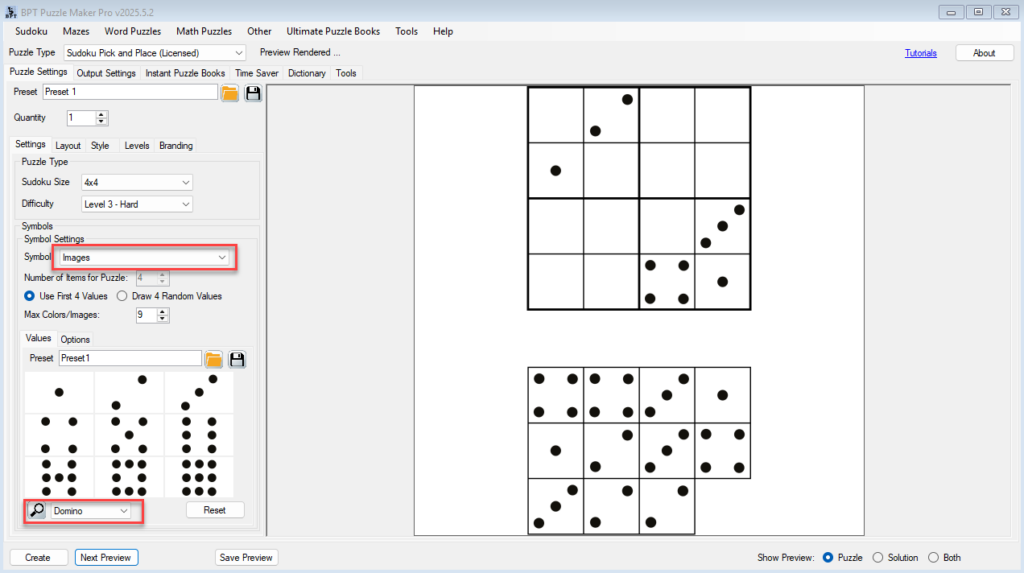Click the magnifier icon beside Domino dropdown
1024x573 pixels.
(x=36, y=511)
